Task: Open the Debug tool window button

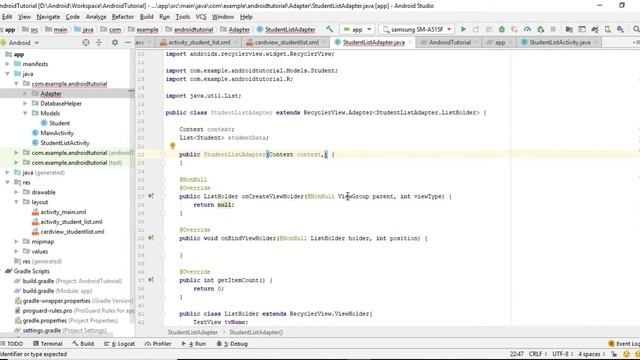Action: tap(232, 344)
